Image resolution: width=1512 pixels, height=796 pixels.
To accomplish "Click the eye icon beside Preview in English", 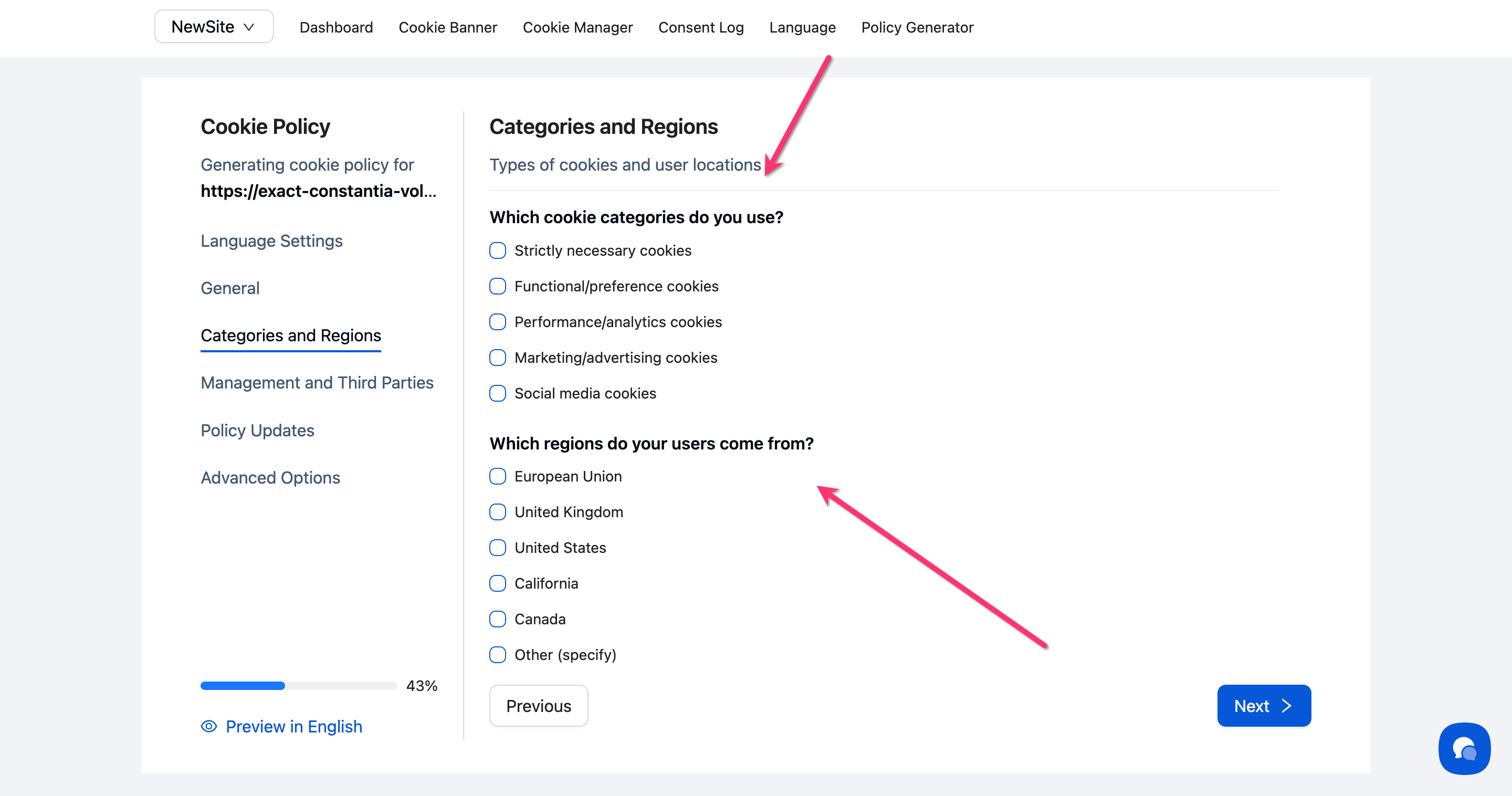I will (209, 726).
